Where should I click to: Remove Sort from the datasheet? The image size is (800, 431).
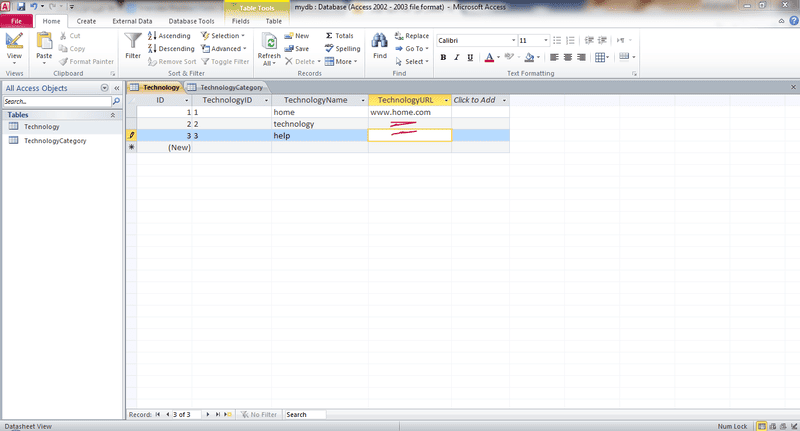[x=172, y=61]
